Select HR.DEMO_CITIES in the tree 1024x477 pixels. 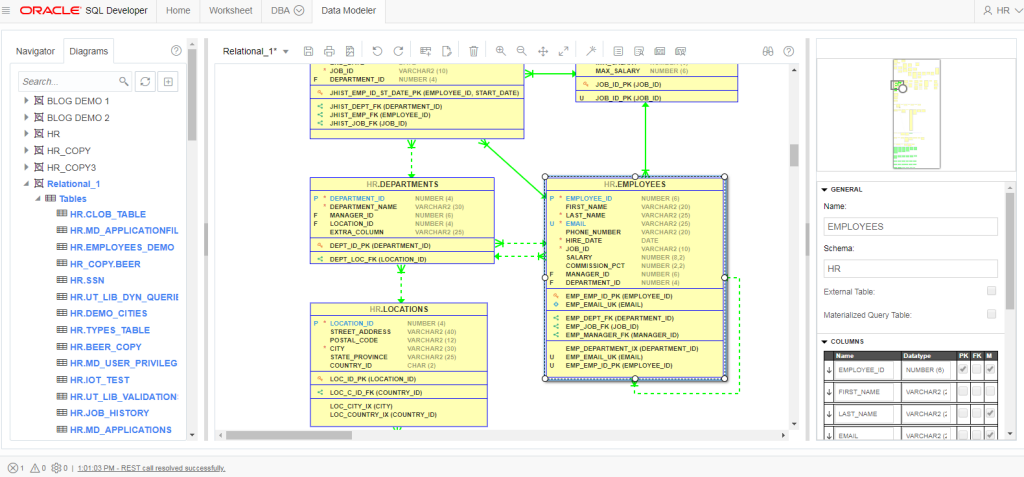click(x=109, y=314)
